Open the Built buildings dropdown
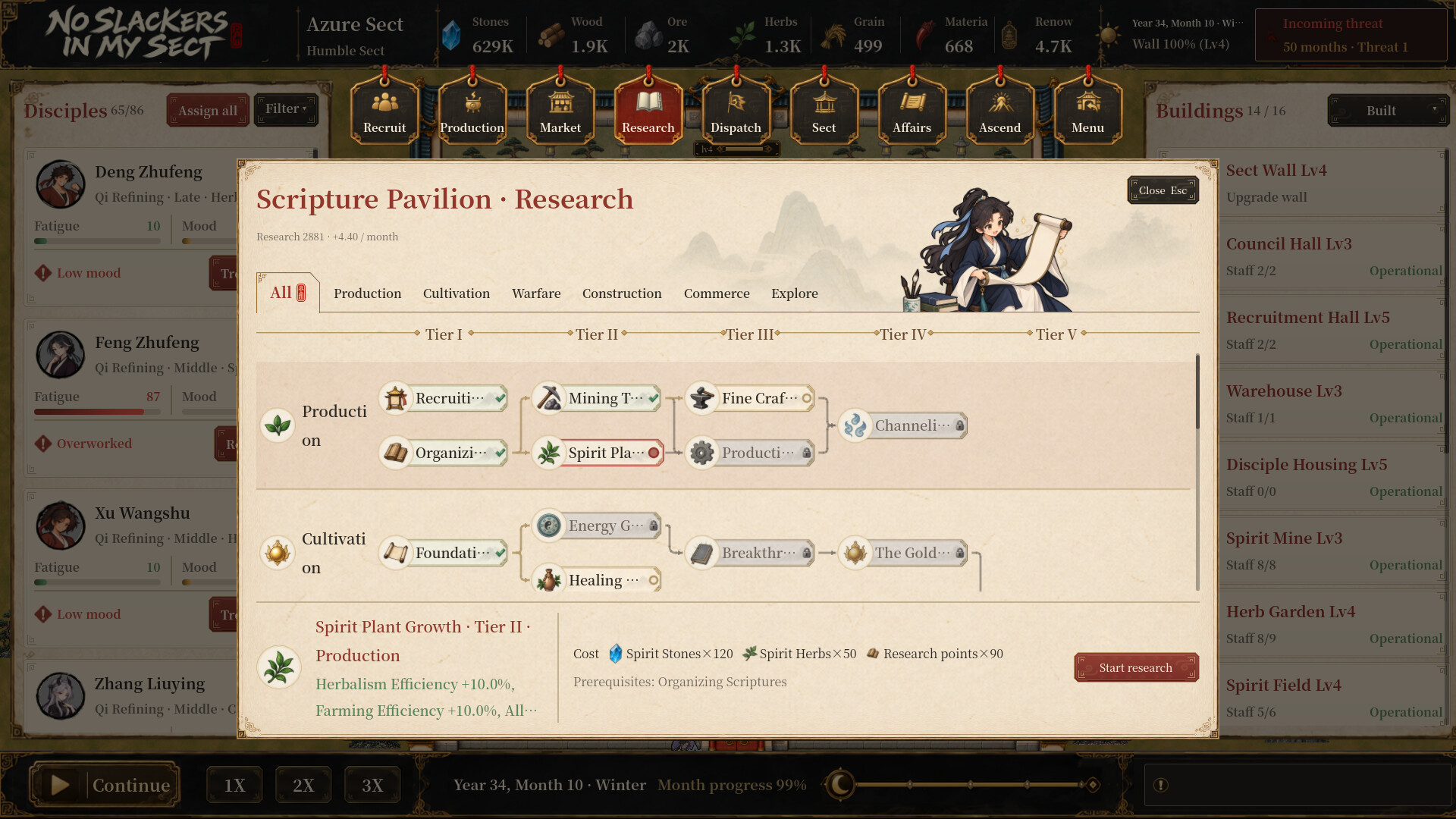The image size is (1456, 819). coord(1388,111)
